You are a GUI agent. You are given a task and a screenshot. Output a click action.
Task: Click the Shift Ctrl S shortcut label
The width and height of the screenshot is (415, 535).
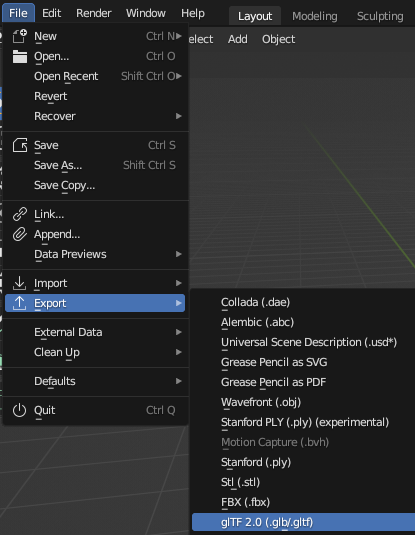pos(149,165)
